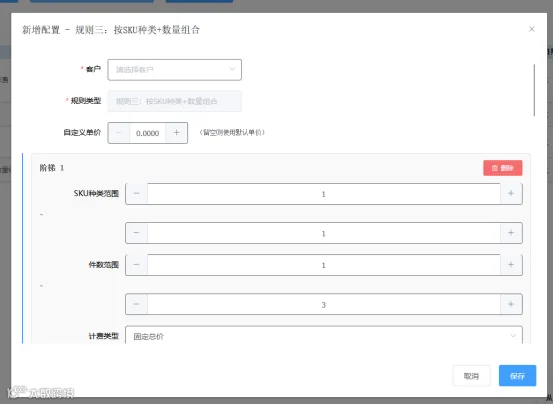The width and height of the screenshot is (554, 405).
Task: Increase 件数范围 minimum with plus icon
Action: (511, 265)
